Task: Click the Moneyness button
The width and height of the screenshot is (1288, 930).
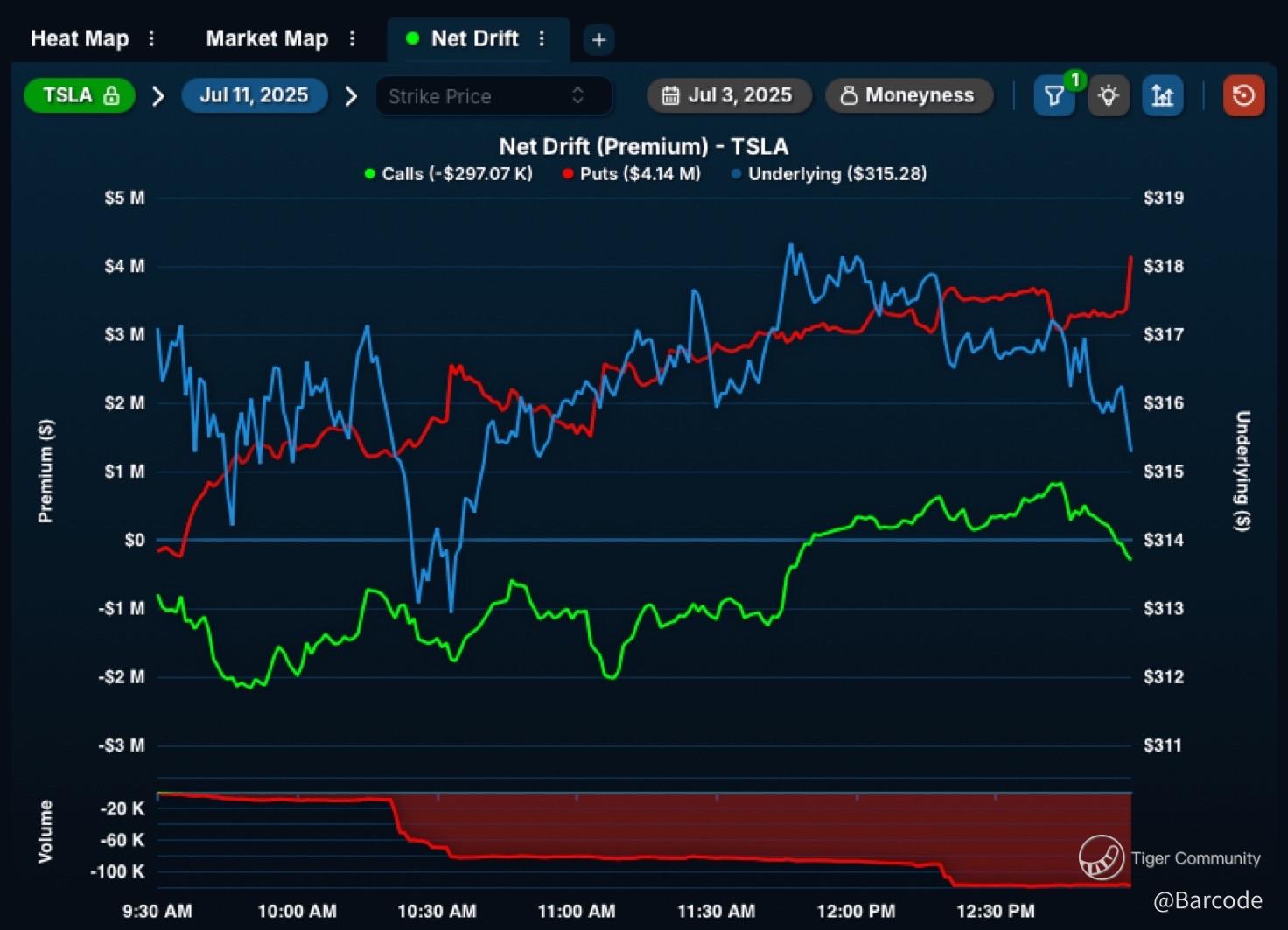Action: 908,95
